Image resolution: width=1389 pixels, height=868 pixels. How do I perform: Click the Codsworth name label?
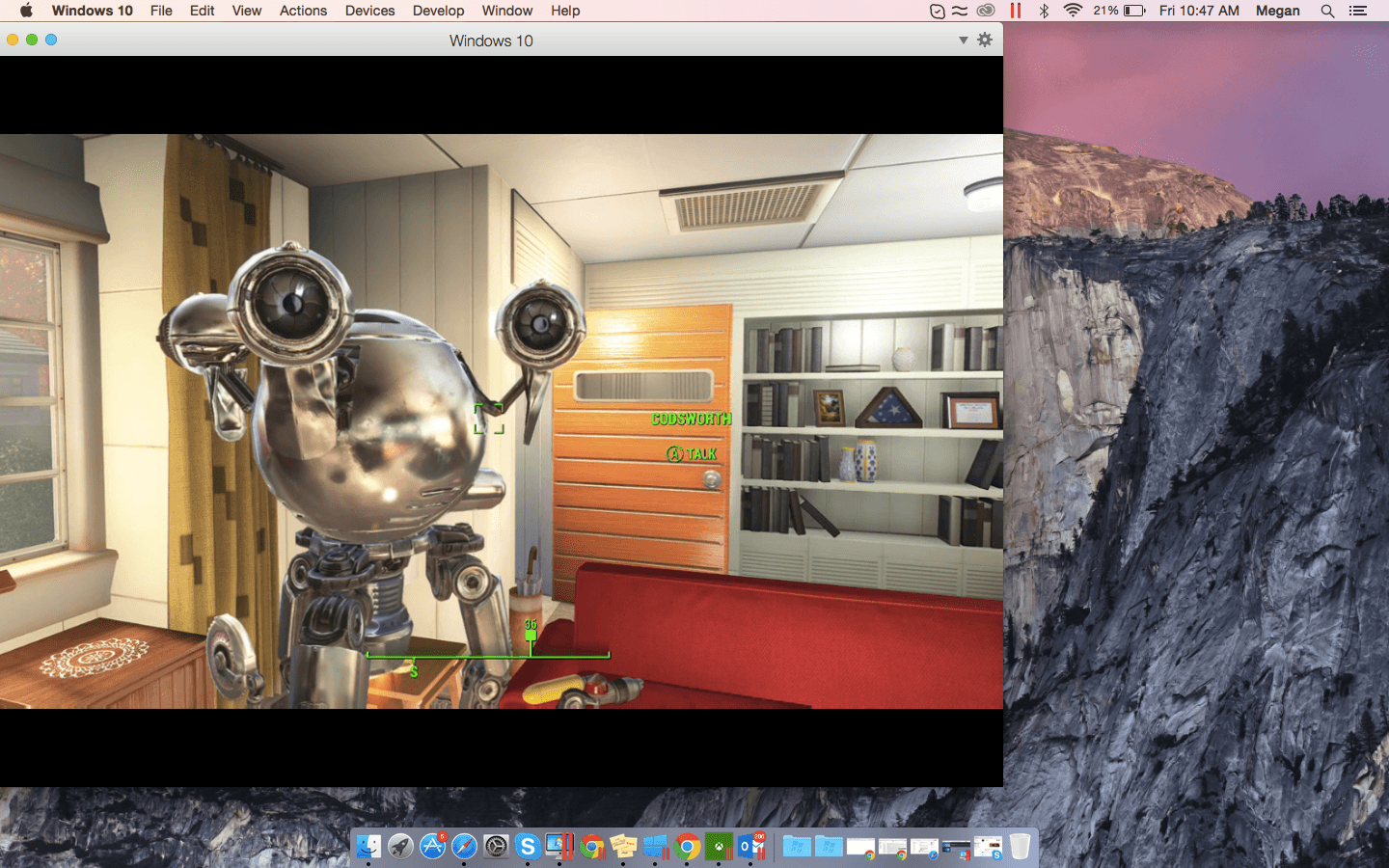point(691,419)
